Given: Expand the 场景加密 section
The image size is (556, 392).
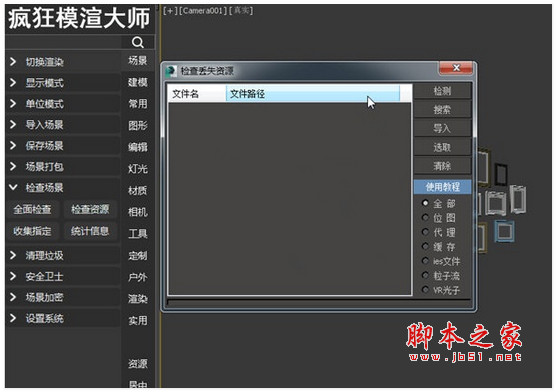Looking at the screenshot, I should 63,297.
